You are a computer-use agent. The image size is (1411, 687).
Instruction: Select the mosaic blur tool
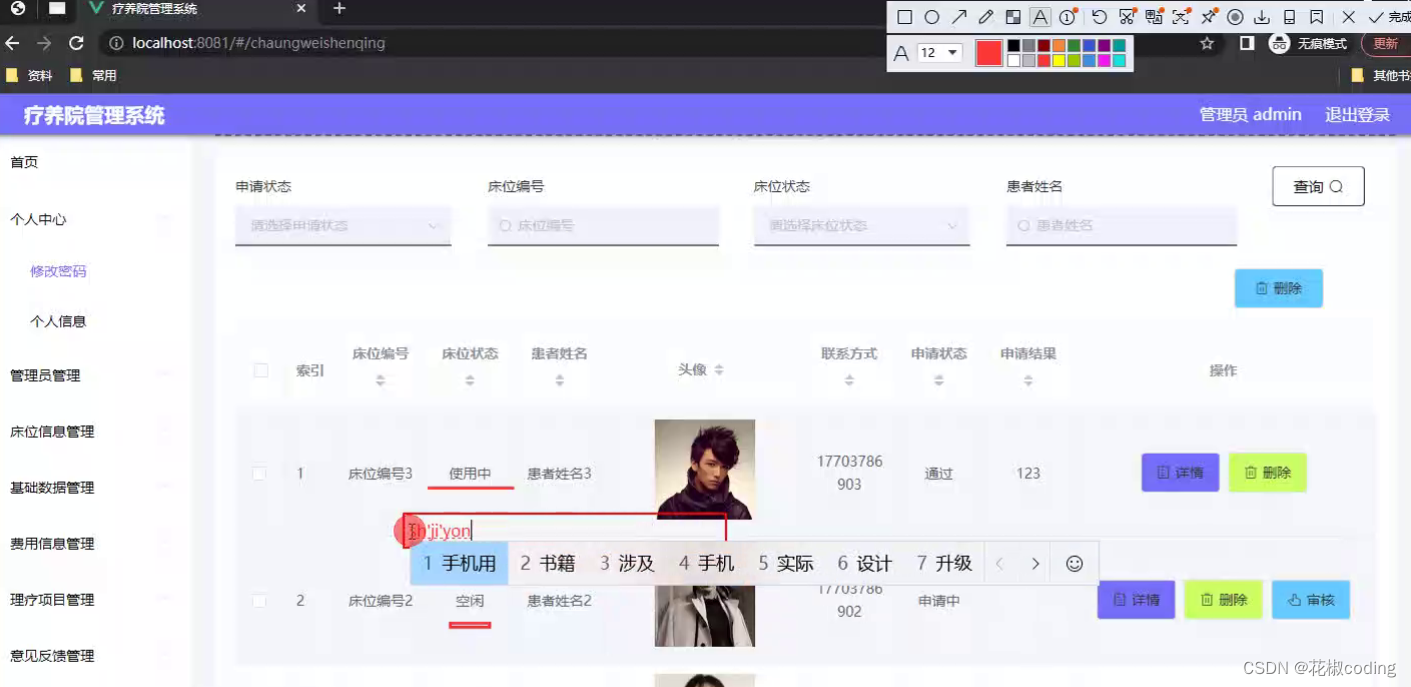1013,17
